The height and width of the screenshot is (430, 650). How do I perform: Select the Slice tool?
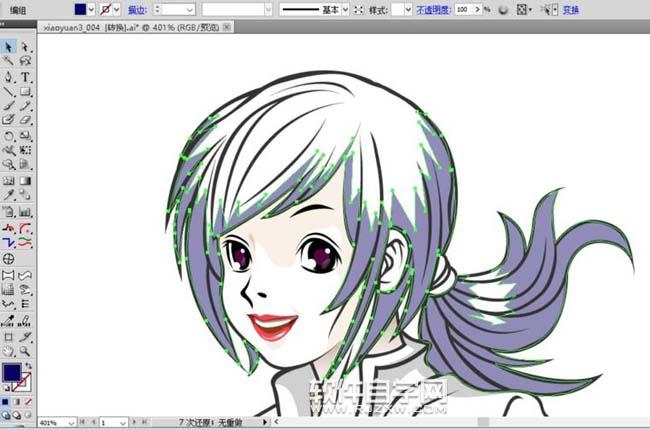(x=25, y=337)
